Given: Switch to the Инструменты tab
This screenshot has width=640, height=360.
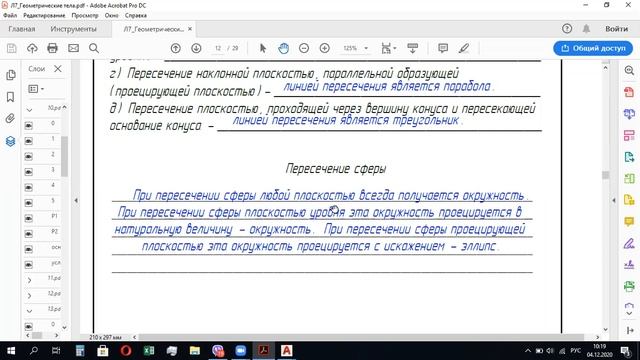Looking at the screenshot, I should click(x=73, y=29).
